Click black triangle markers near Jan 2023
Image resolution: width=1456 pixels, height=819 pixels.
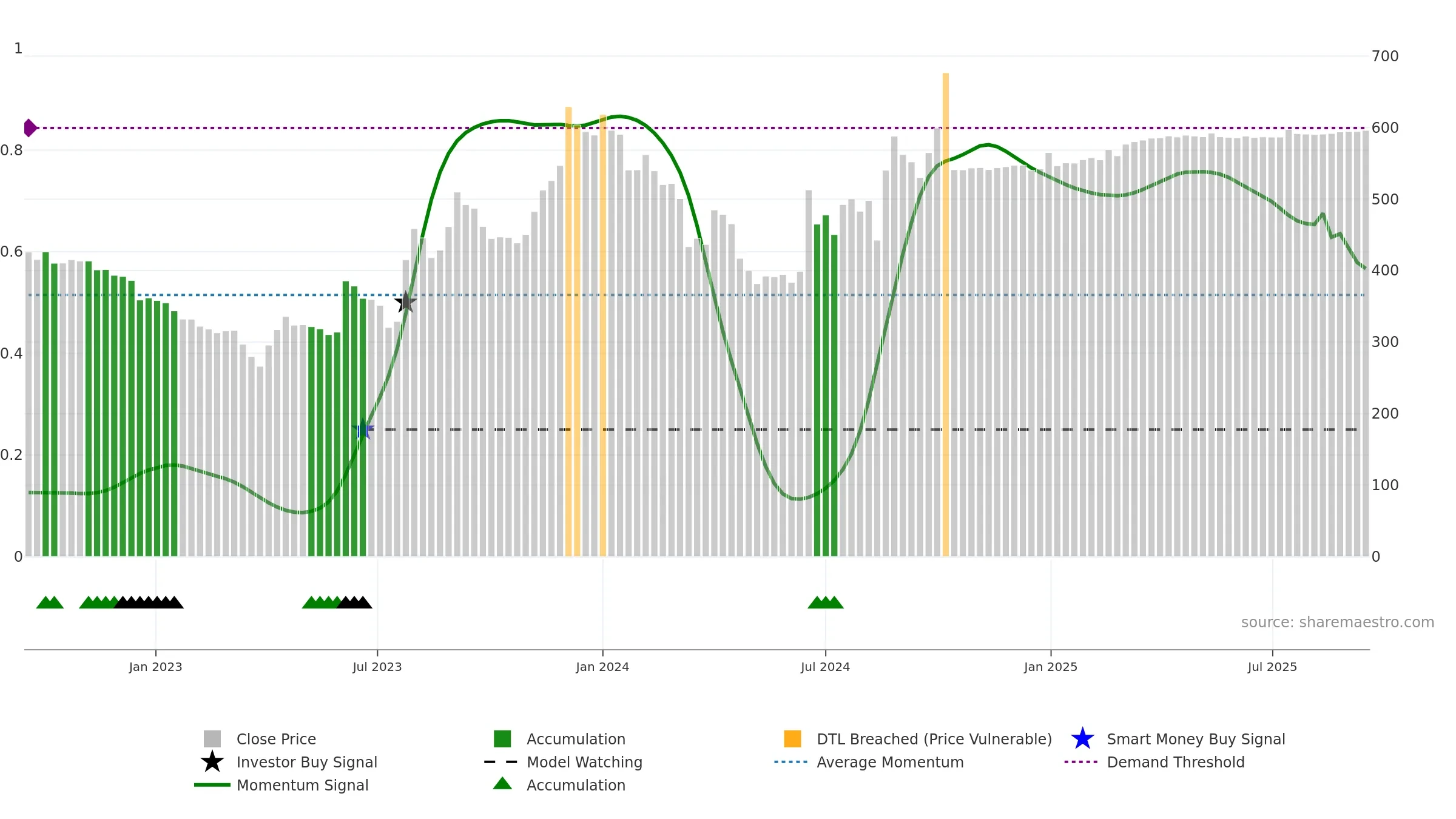149,602
